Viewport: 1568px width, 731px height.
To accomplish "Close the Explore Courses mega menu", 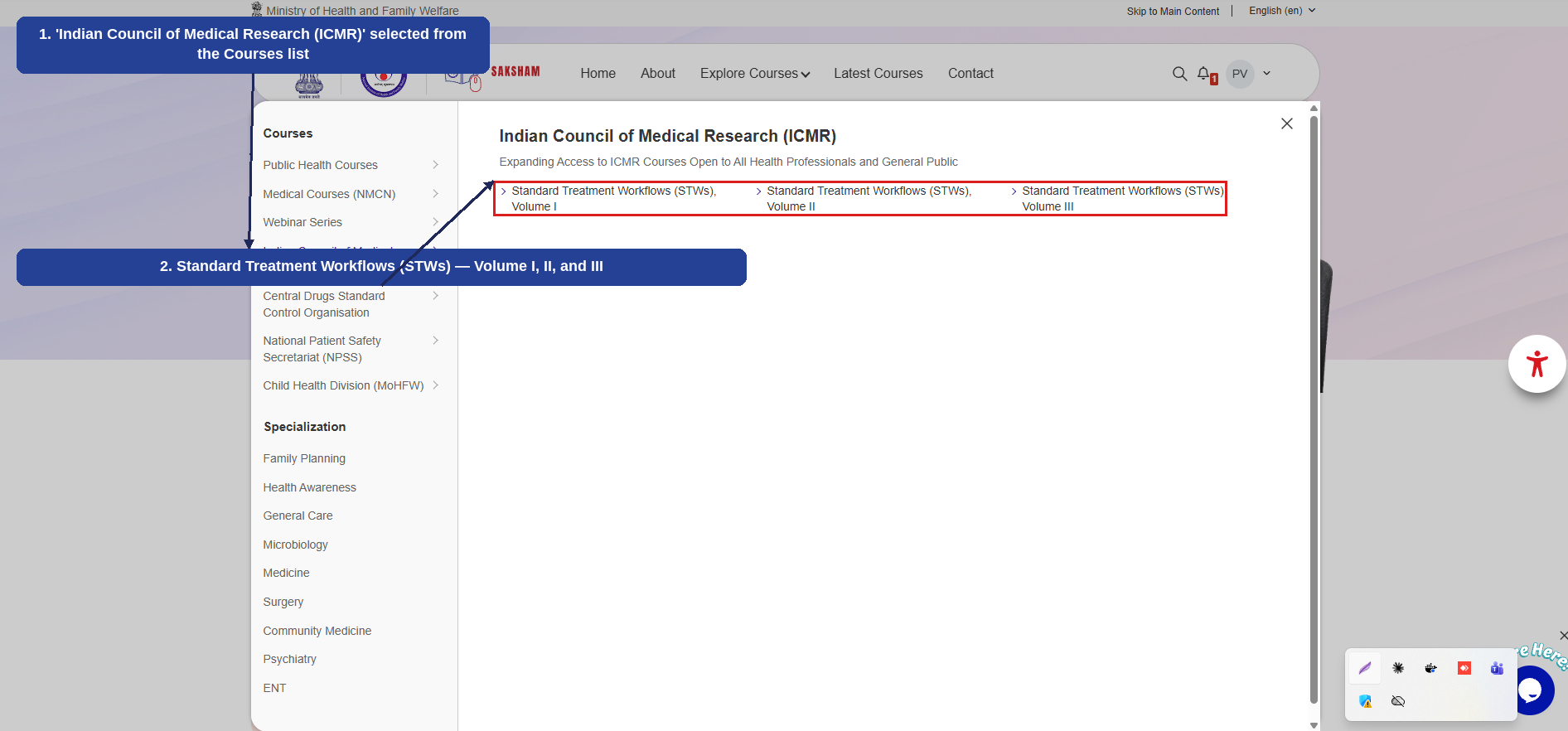I will click(1286, 123).
